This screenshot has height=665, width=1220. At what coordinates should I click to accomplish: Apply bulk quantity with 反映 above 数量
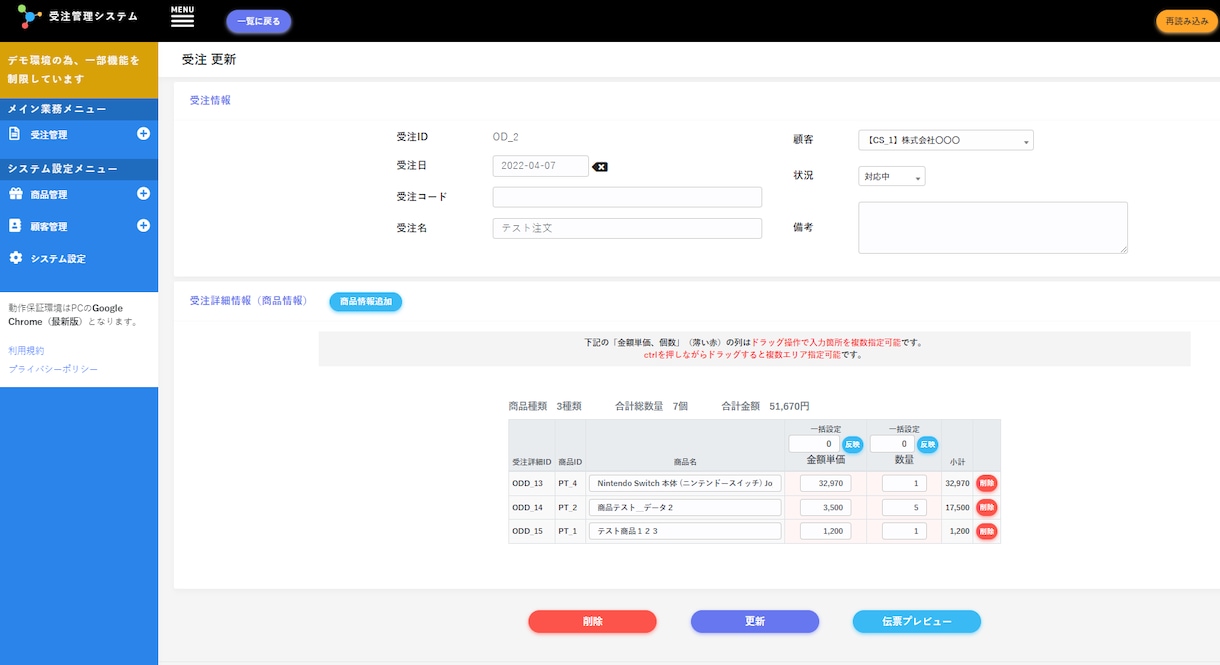tap(928, 444)
